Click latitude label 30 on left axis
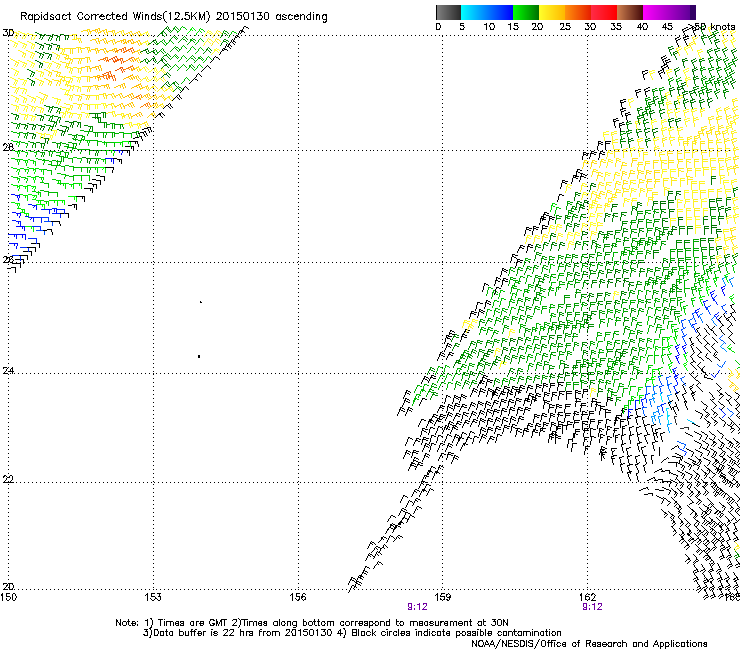Screen dimensions: 740x650 coord(8,33)
